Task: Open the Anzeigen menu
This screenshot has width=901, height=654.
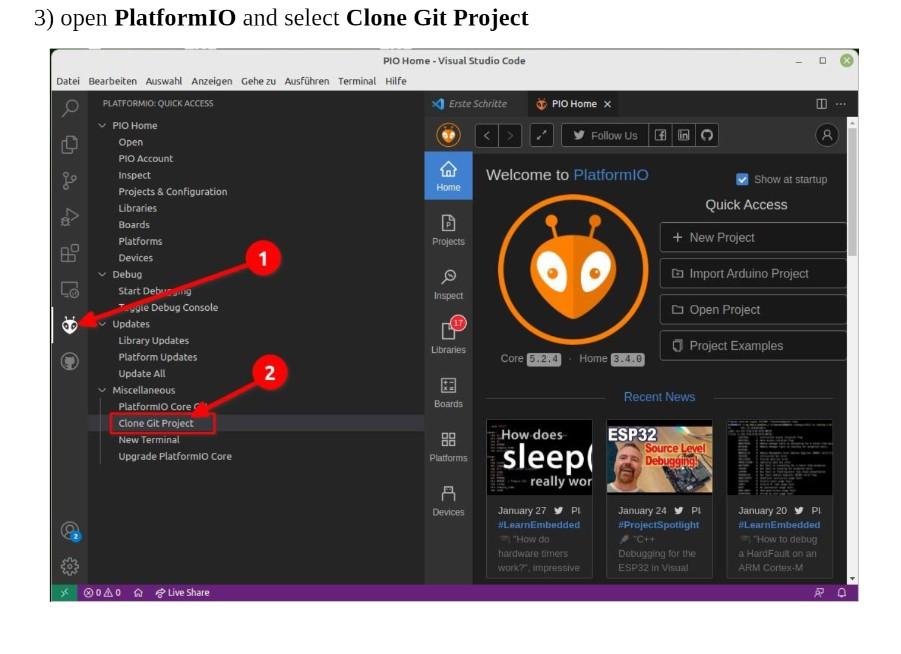Action: coord(211,81)
